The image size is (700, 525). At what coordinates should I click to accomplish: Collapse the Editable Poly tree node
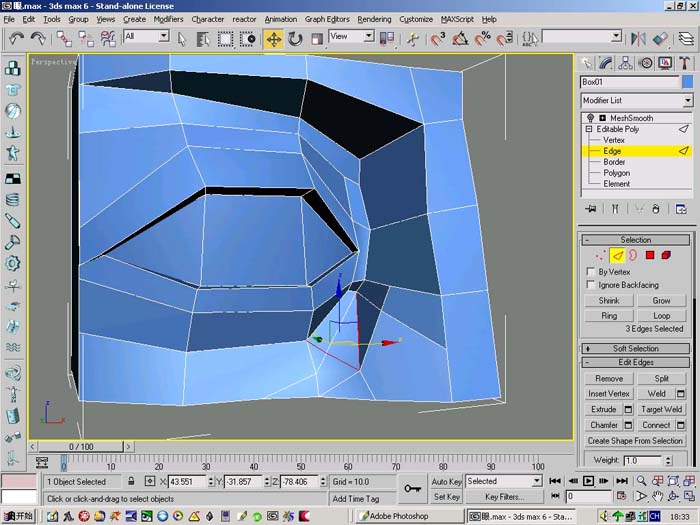[x=589, y=129]
